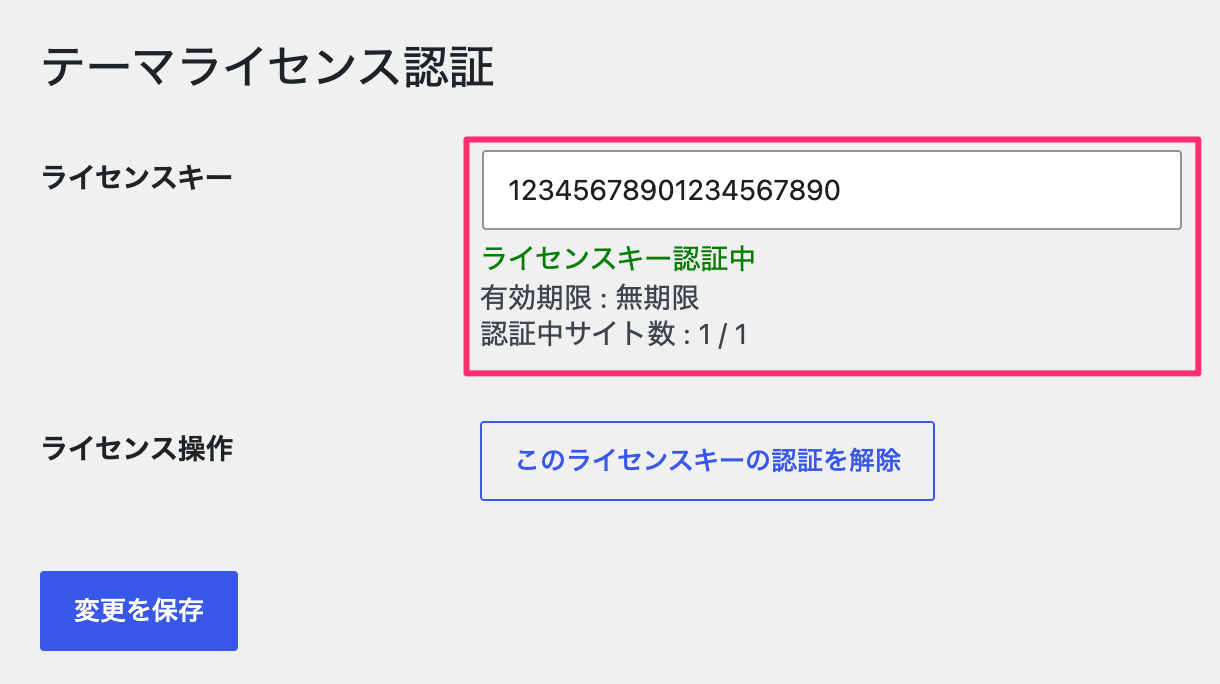Click the 認証中サイト数 label text
The image size is (1220, 684).
[579, 334]
